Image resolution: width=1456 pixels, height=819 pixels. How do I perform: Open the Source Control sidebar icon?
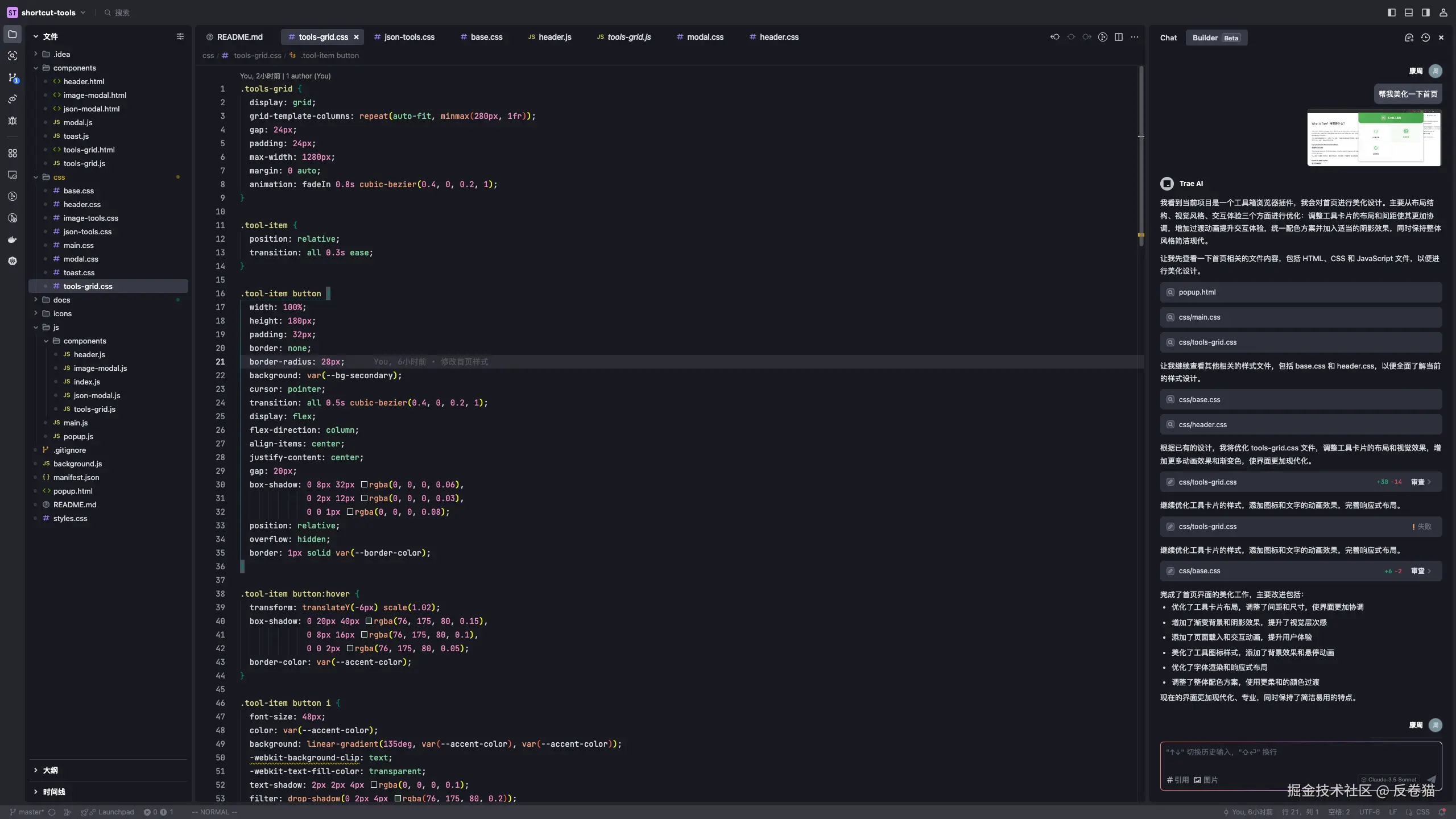click(x=13, y=77)
